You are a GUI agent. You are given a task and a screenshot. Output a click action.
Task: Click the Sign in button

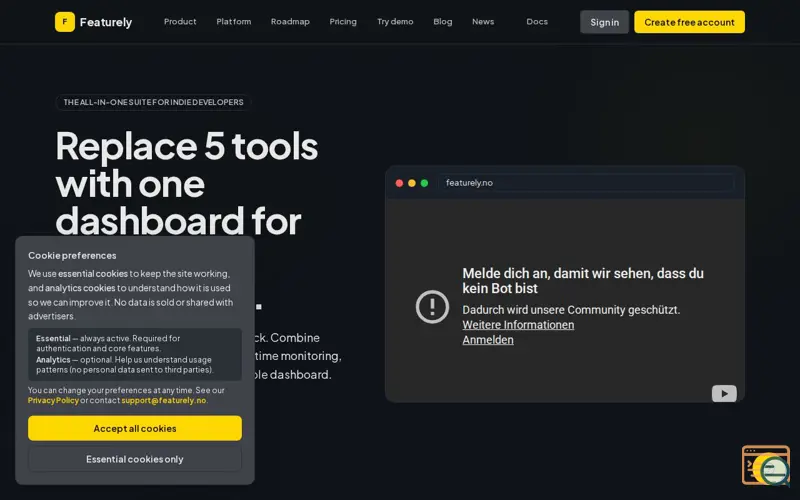coord(605,22)
